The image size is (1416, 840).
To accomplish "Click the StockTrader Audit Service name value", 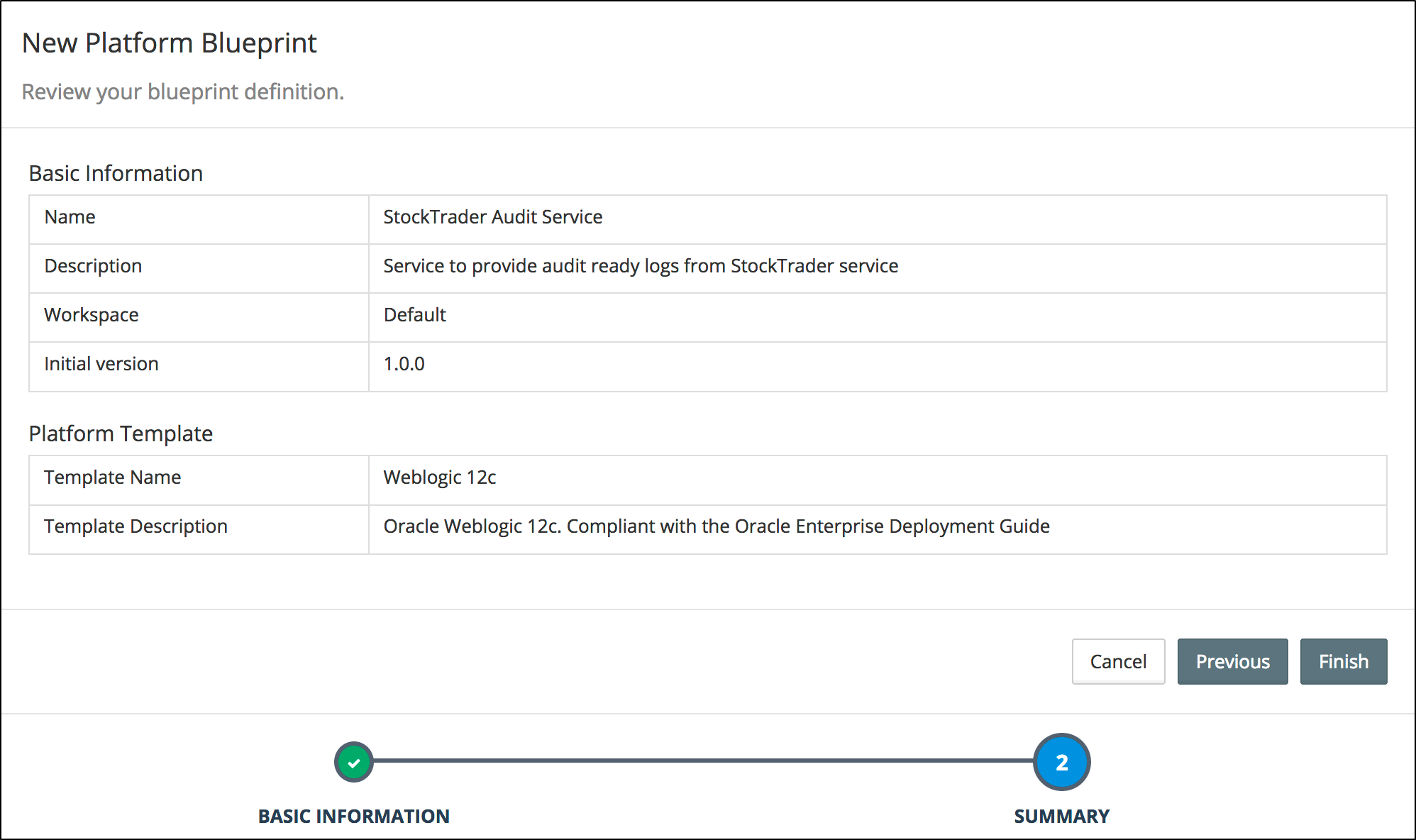I will (x=492, y=217).
